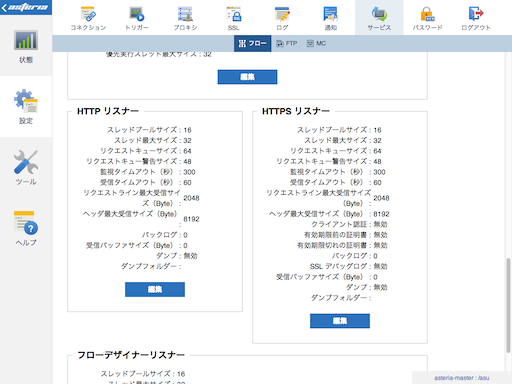Click the top 編集 button above HTTP リスナー

pos(247,77)
